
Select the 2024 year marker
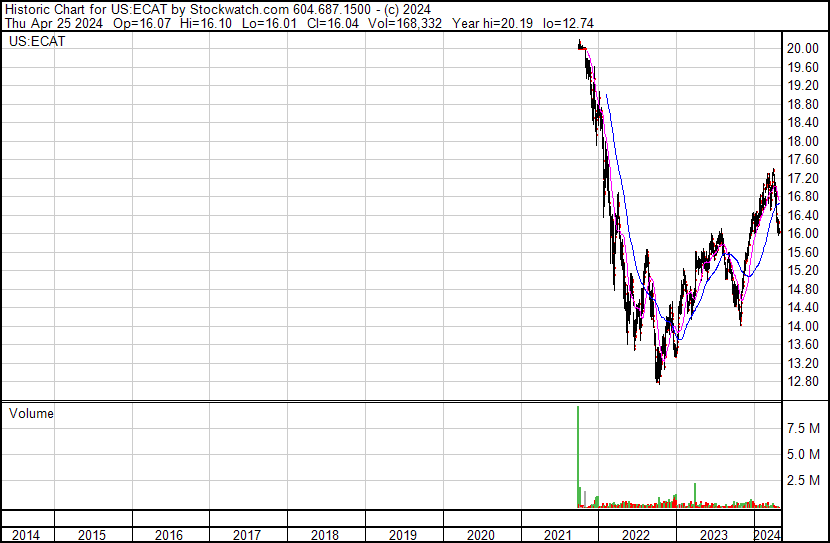click(x=767, y=535)
